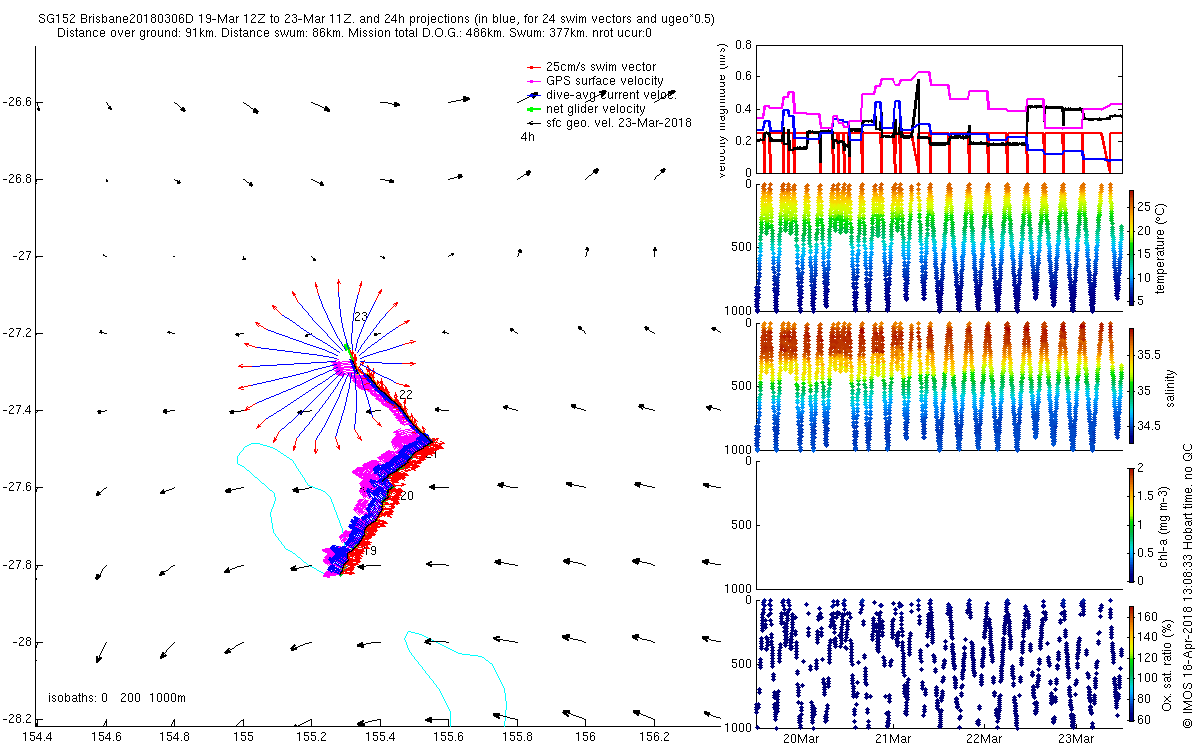Viewport: 1200px width, 750px height.
Task: Click latitude tick label -27.4
Action: tap(16, 410)
